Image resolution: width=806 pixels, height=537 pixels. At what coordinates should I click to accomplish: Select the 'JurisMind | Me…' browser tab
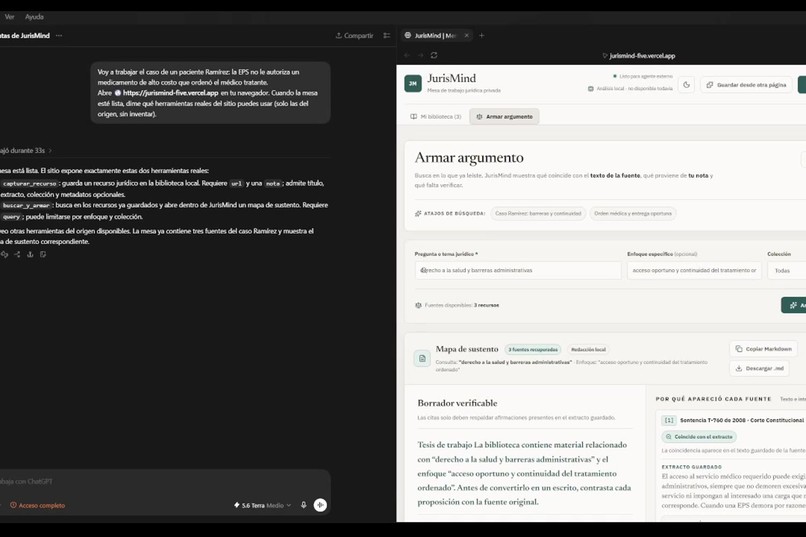click(435, 35)
